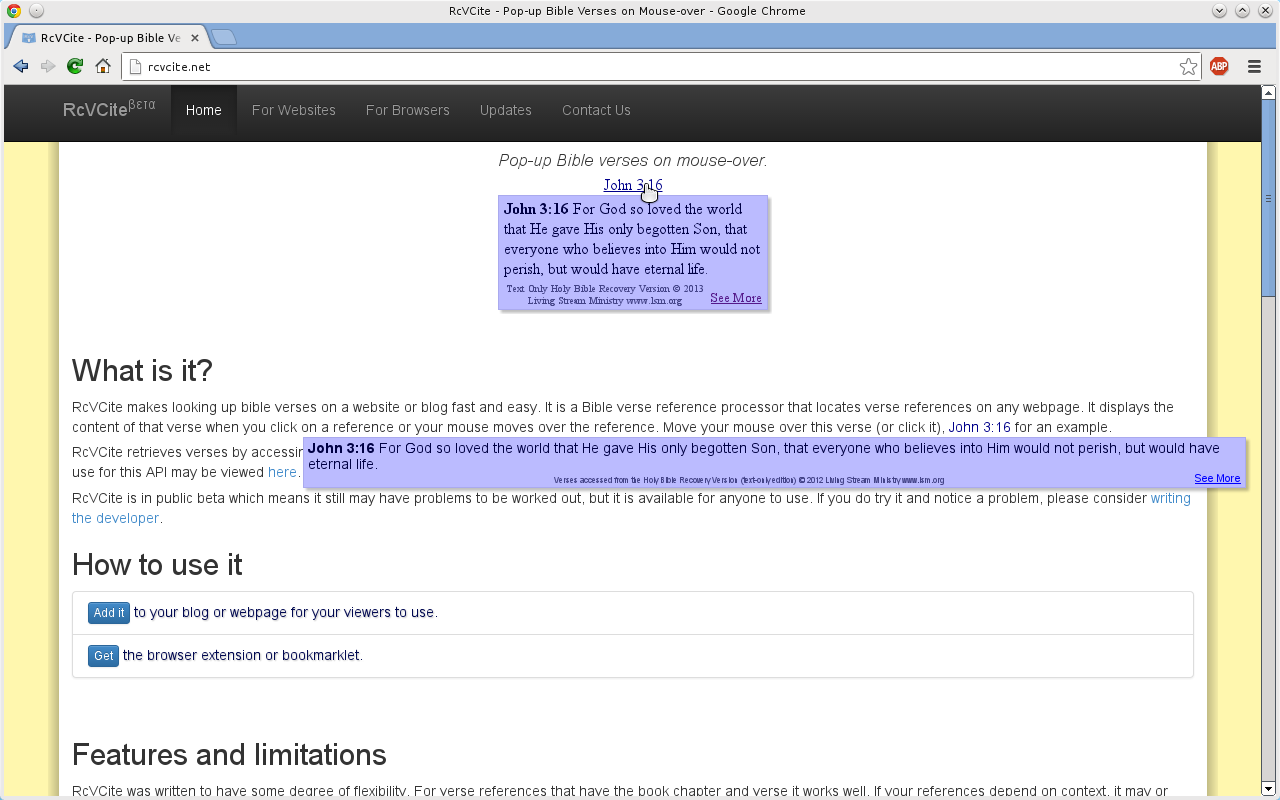
Task: Click 'Pop-up Bible verses on mouse-over.' tagline
Action: pyautogui.click(x=633, y=160)
